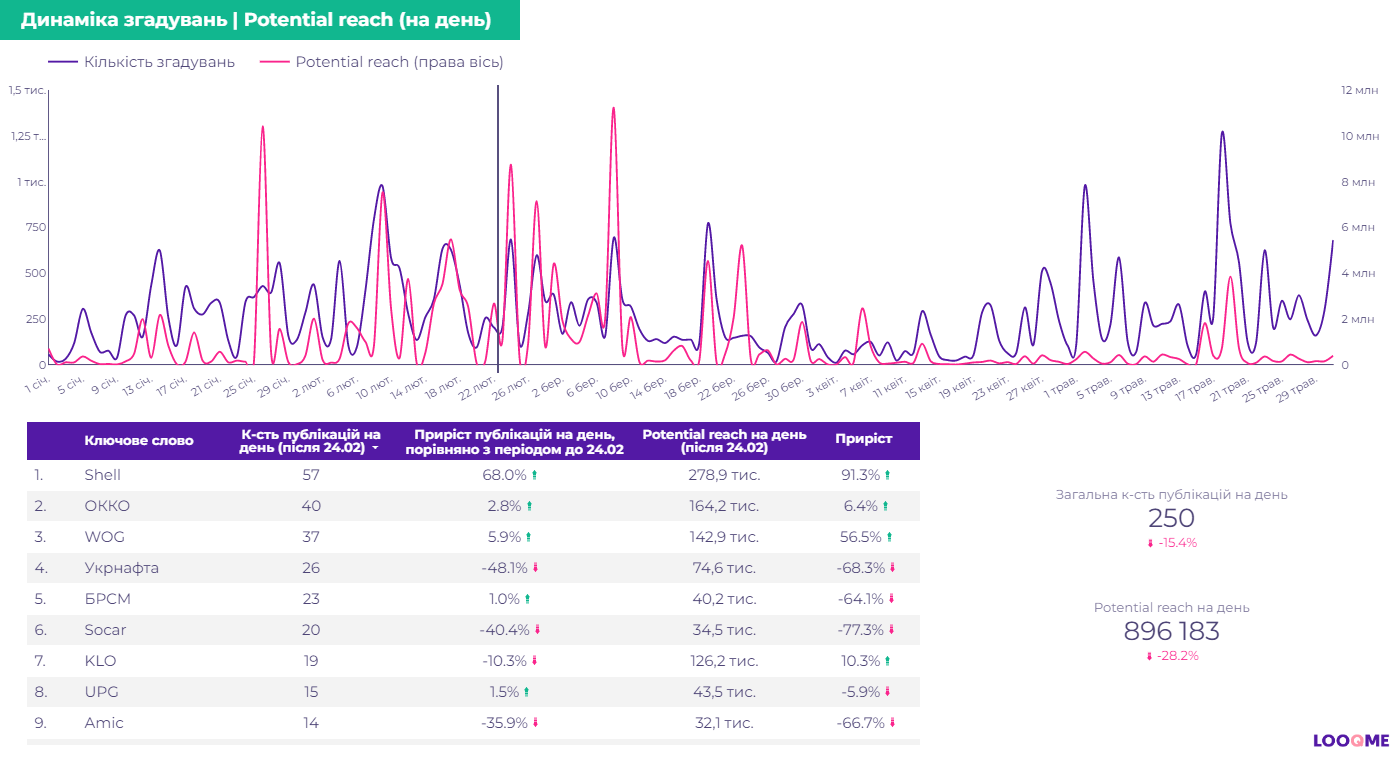Click the 40 publications value for OKKO
This screenshot has height=769, width=1393.
(x=311, y=506)
